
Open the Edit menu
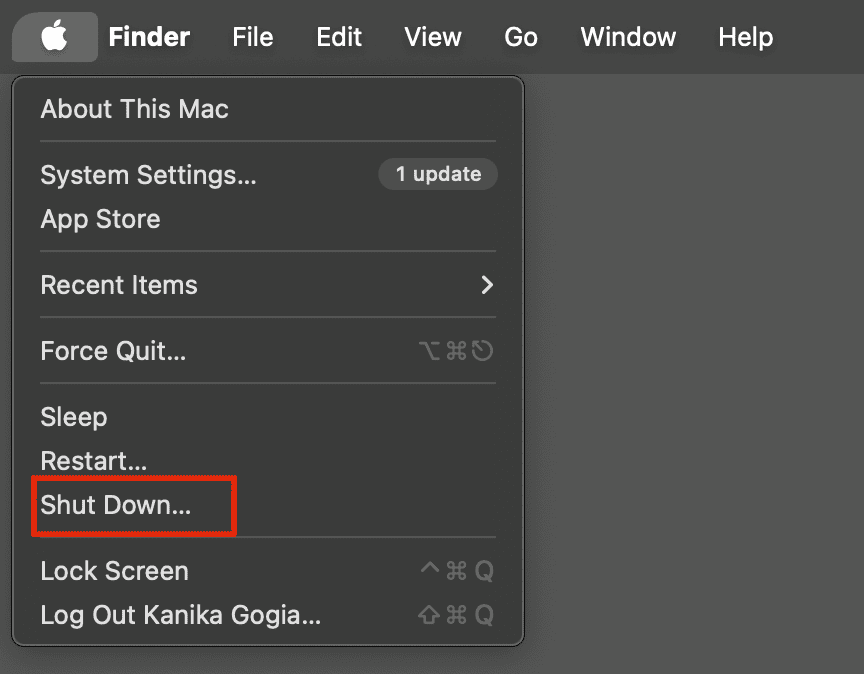339,38
